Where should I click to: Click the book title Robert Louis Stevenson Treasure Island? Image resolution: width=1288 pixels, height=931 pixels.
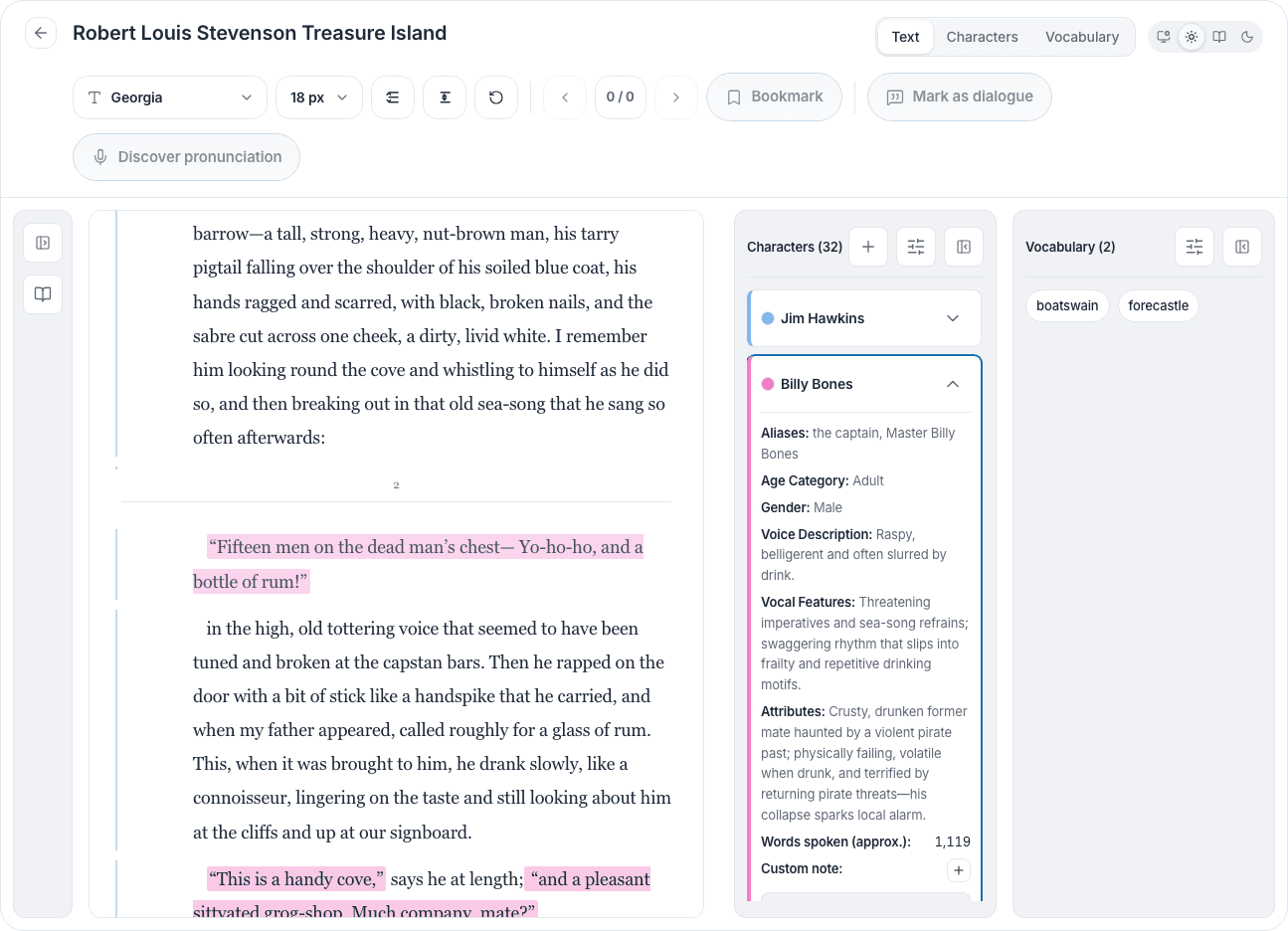[260, 33]
